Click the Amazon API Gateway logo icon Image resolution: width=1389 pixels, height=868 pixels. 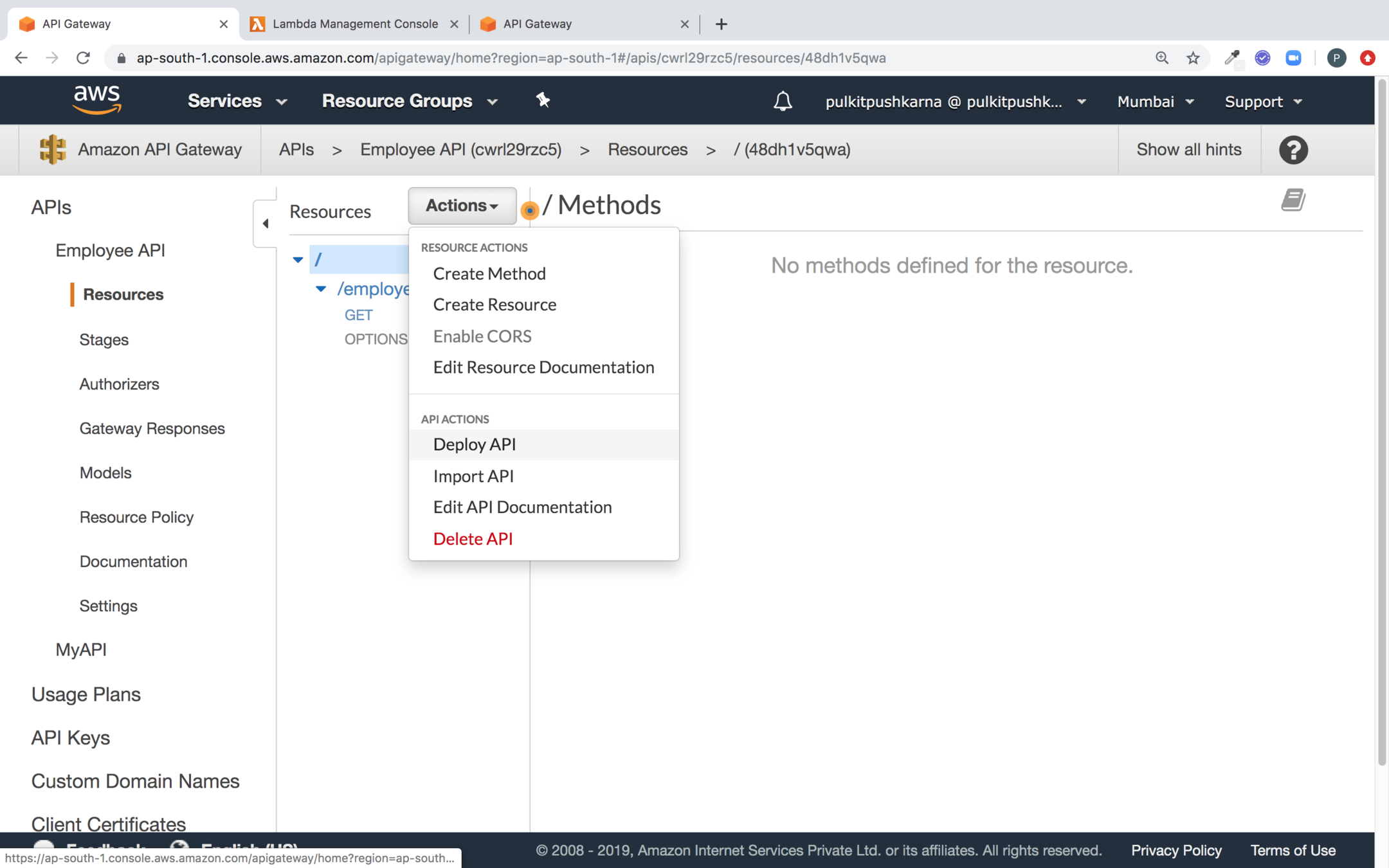[52, 150]
